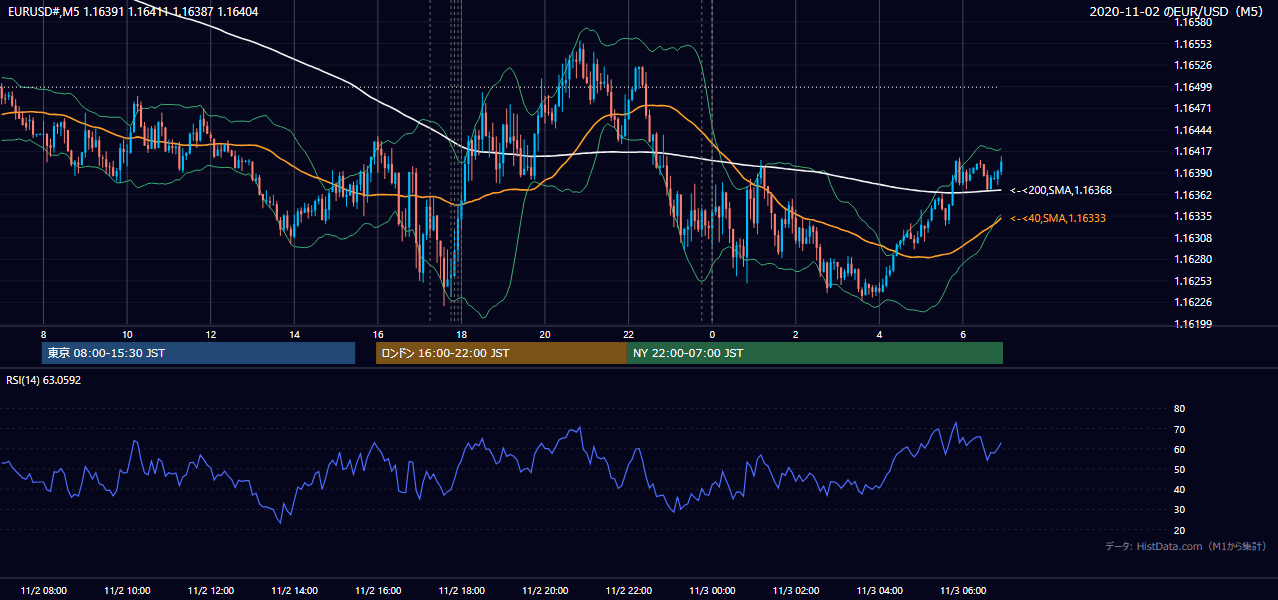The image size is (1278, 600).
Task: Click RSI scale value 70
Action: (1179, 429)
